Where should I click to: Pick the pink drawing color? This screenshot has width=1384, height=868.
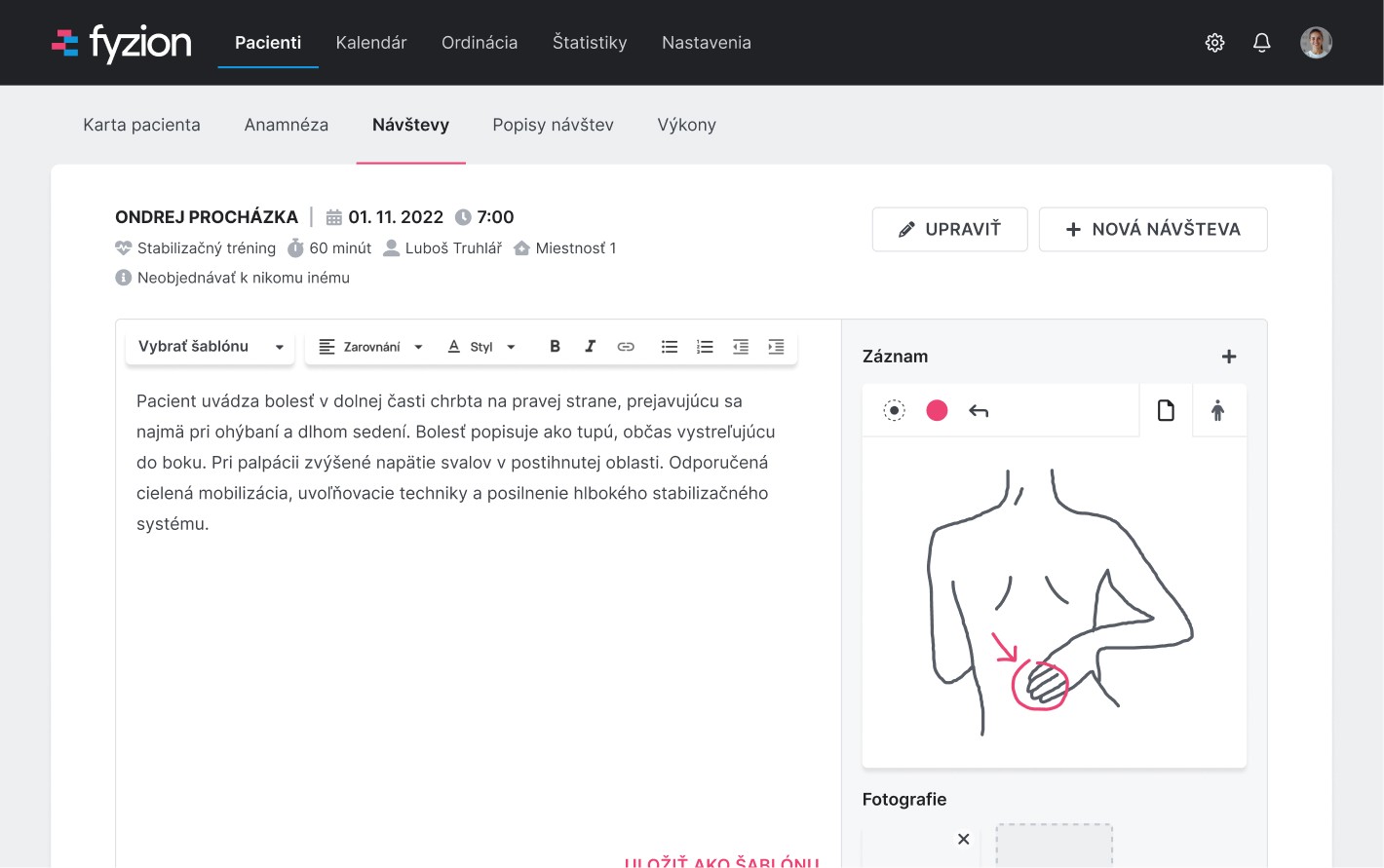[937, 410]
